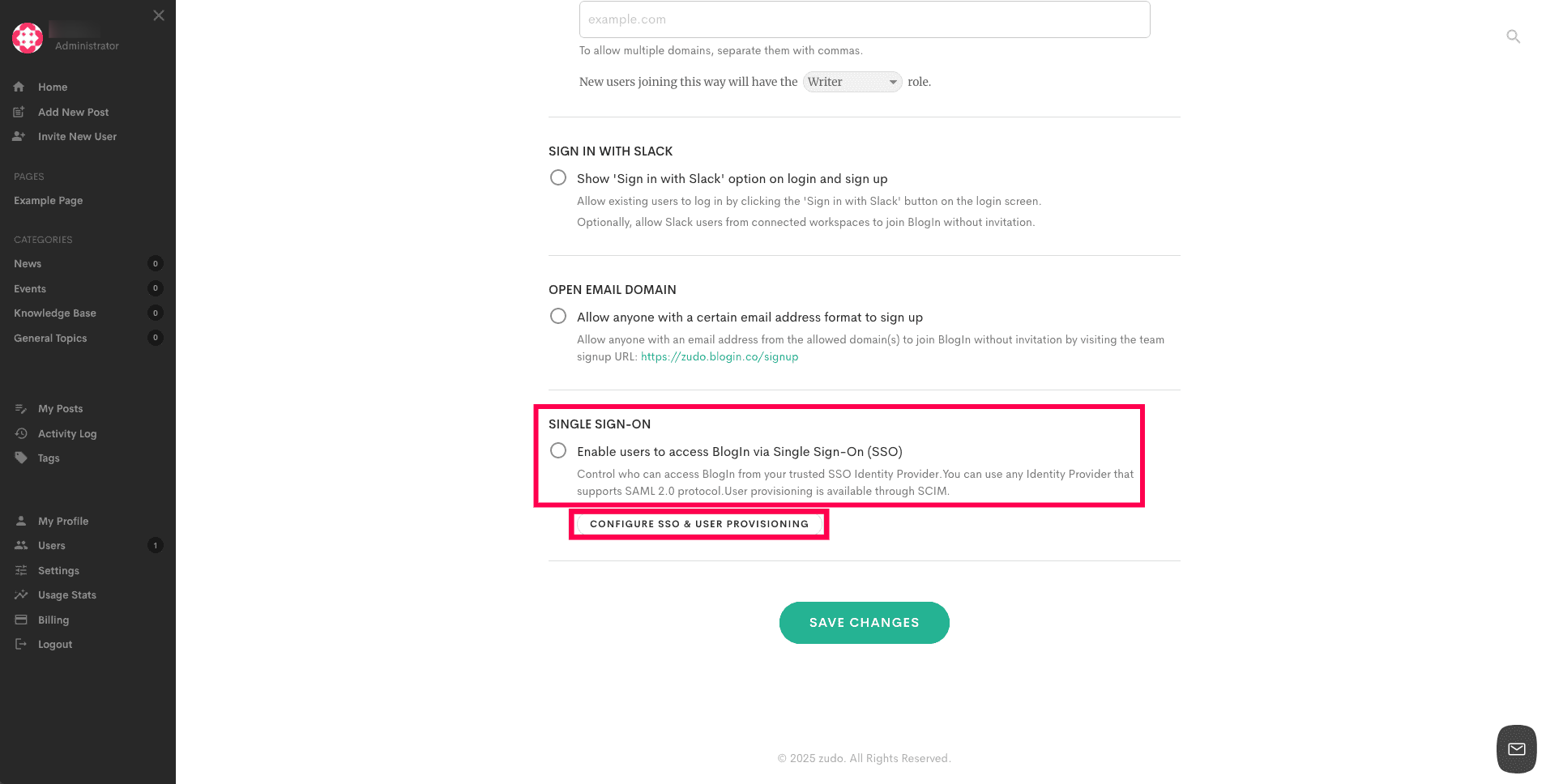
Task: Open the Knowledge Base category
Action: click(x=55, y=313)
